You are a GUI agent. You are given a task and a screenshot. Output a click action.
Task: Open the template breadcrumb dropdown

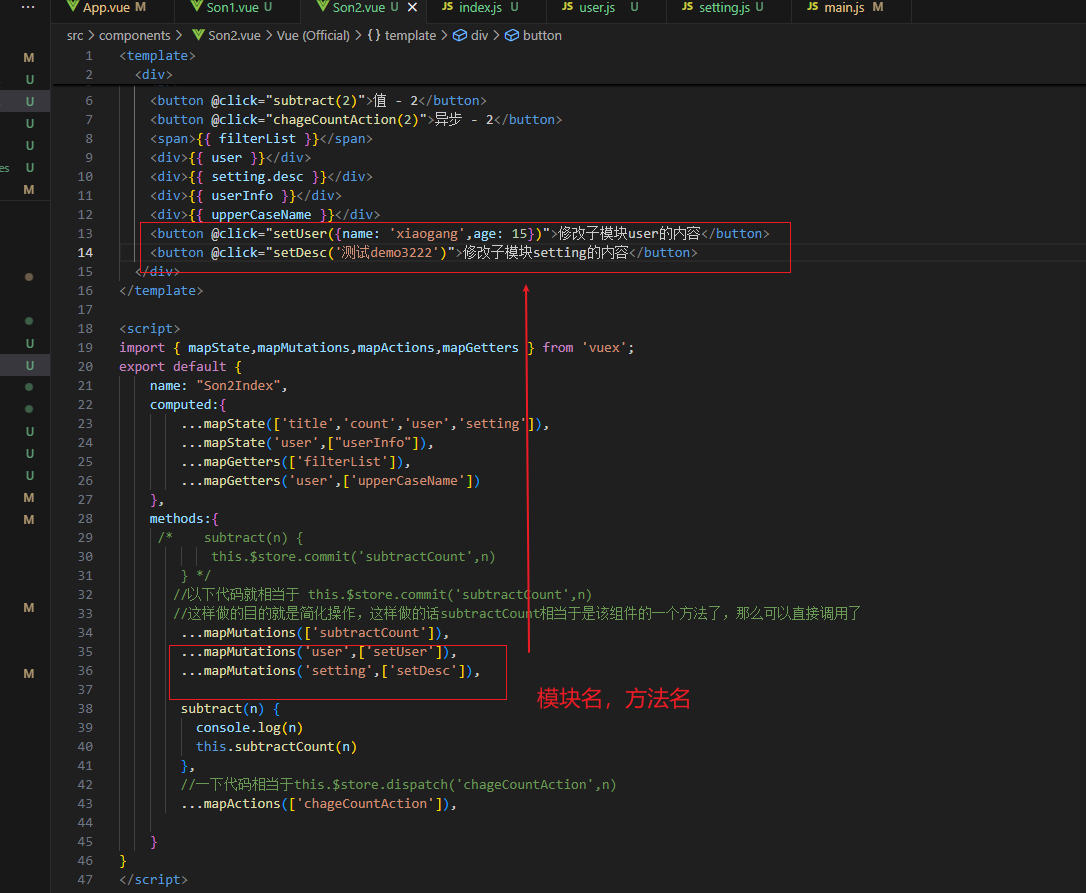point(410,35)
